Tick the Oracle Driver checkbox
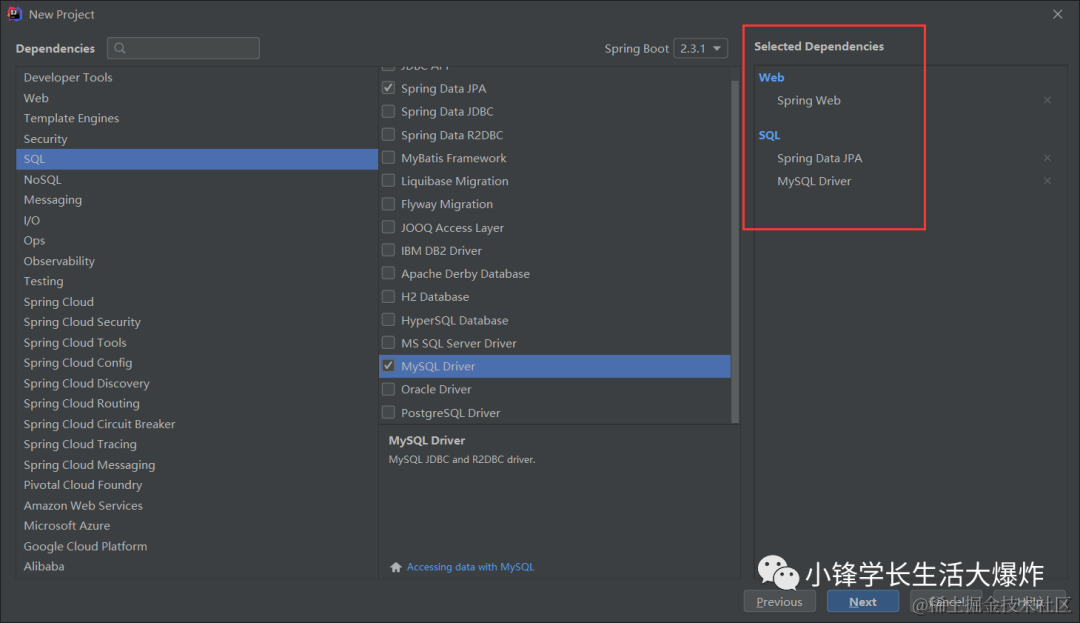 388,390
